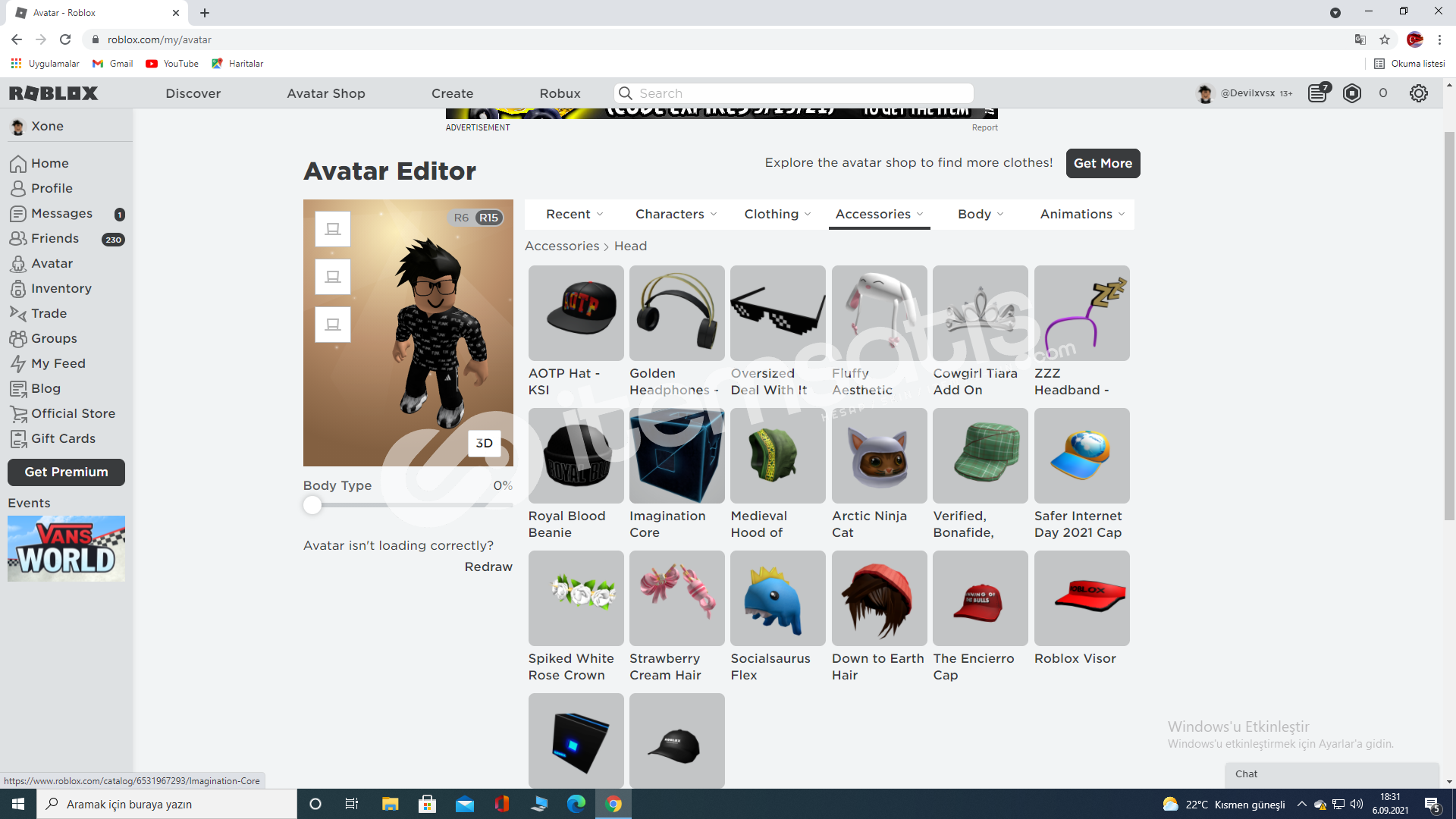Viewport: 1456px width, 819px height.
Task: Select the R15 avatar type
Action: pos(489,218)
